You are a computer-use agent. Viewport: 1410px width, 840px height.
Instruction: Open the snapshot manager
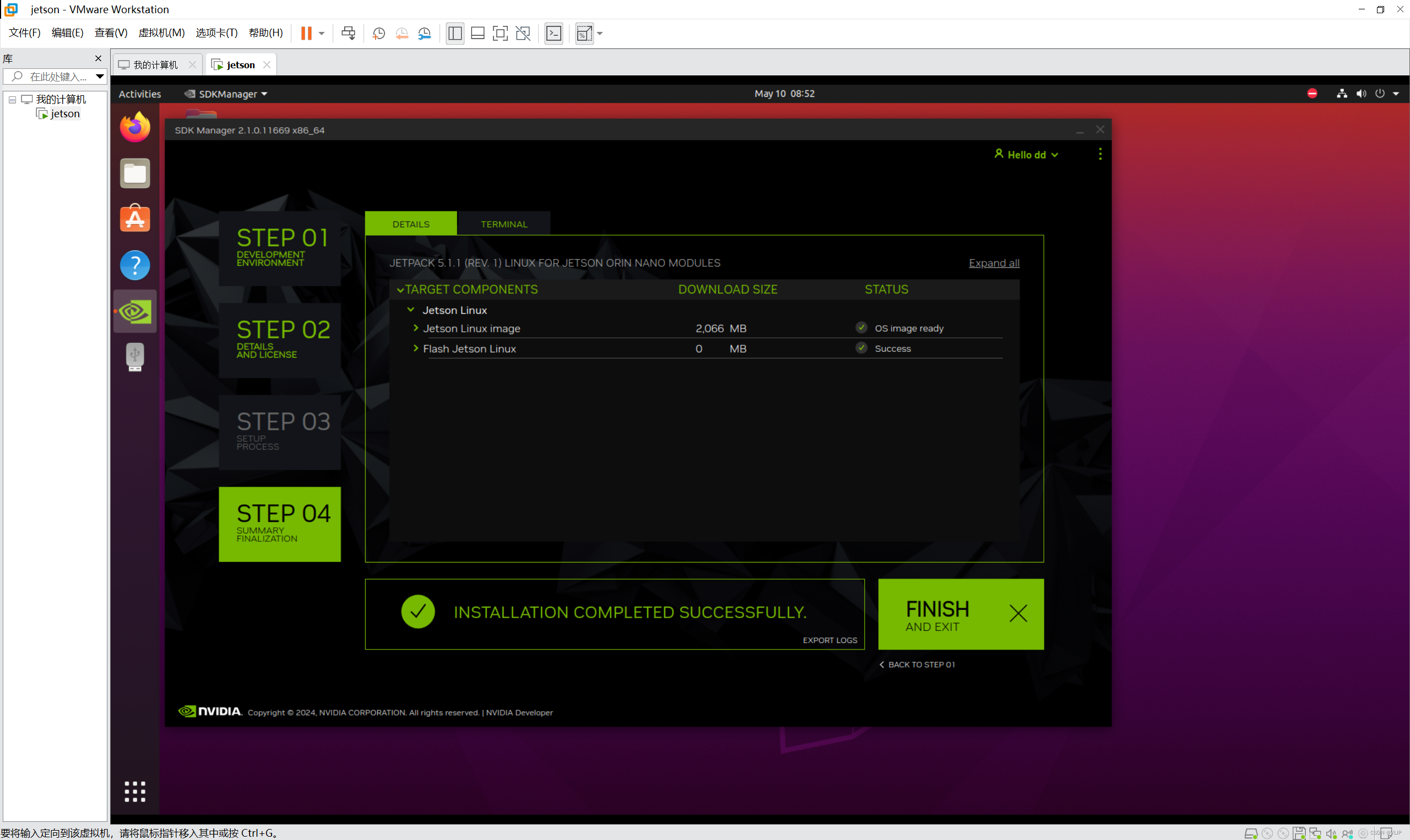[x=425, y=34]
